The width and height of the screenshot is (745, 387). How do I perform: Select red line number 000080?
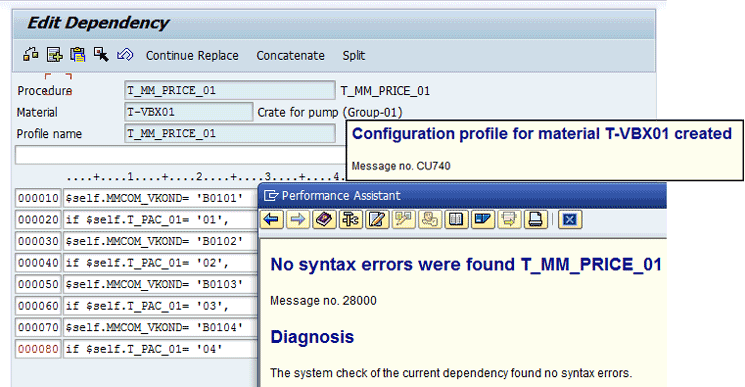pyautogui.click(x=38, y=349)
